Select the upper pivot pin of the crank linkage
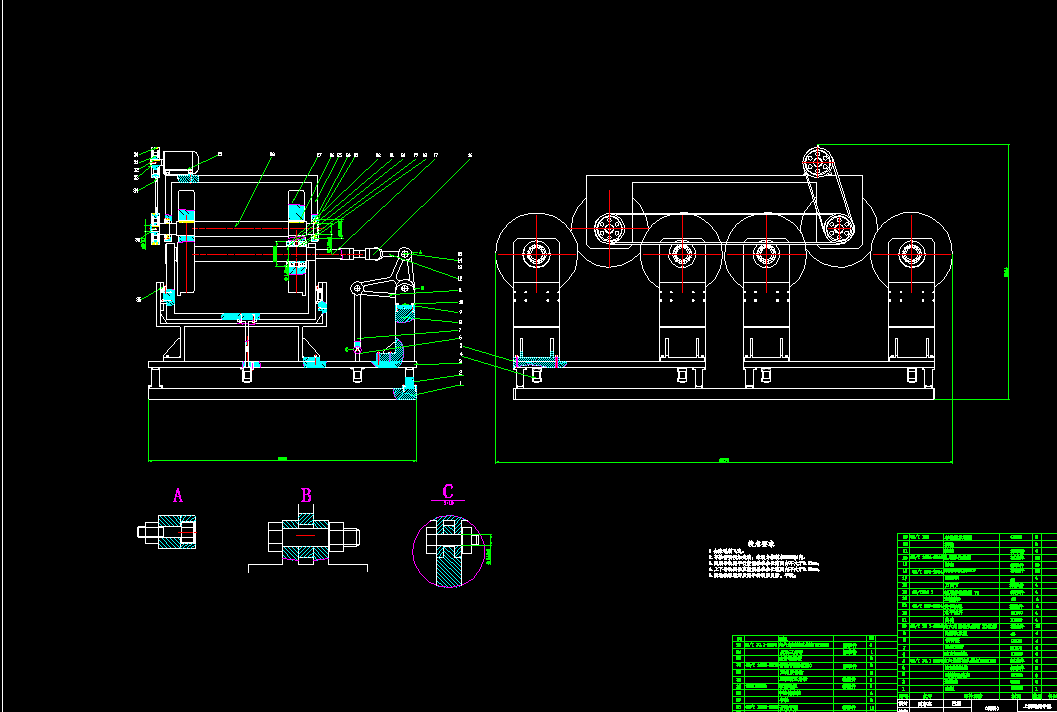1057x712 pixels. (405, 254)
